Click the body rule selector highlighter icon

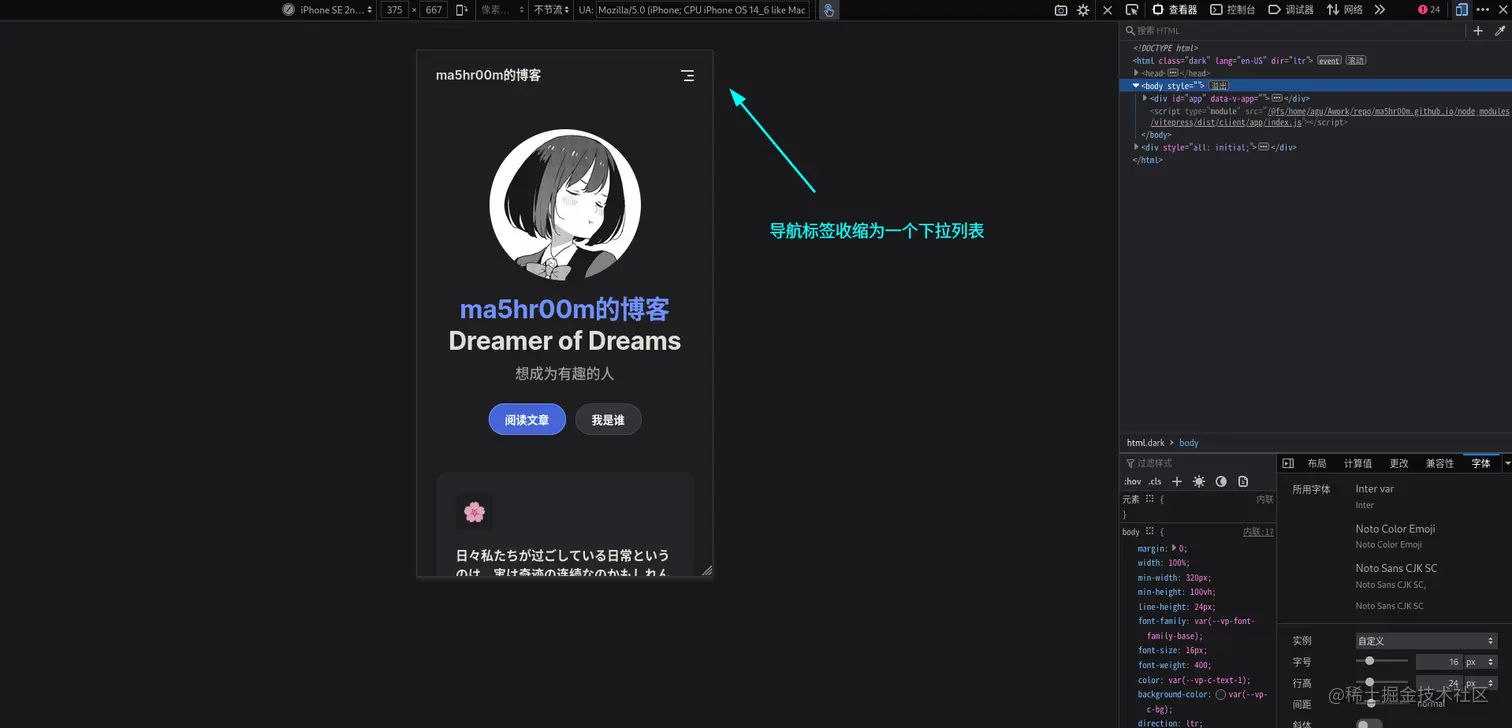point(1150,532)
